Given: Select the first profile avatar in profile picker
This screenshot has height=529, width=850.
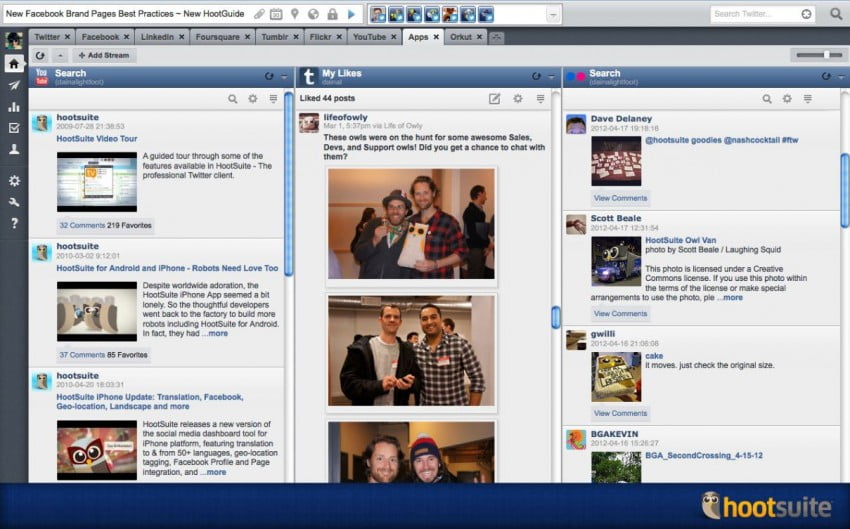Looking at the screenshot, I should click(378, 15).
